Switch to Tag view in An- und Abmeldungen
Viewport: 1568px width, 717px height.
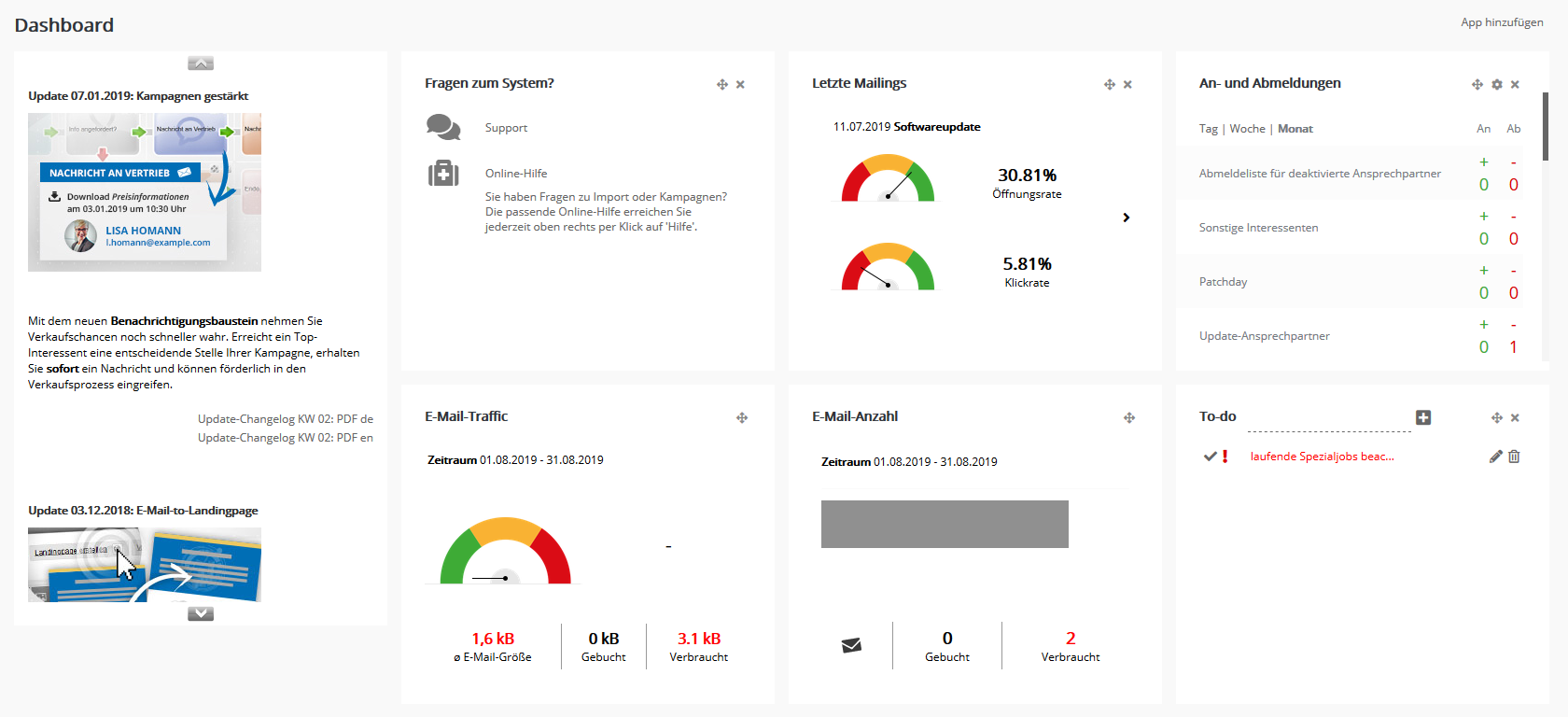tap(1208, 129)
